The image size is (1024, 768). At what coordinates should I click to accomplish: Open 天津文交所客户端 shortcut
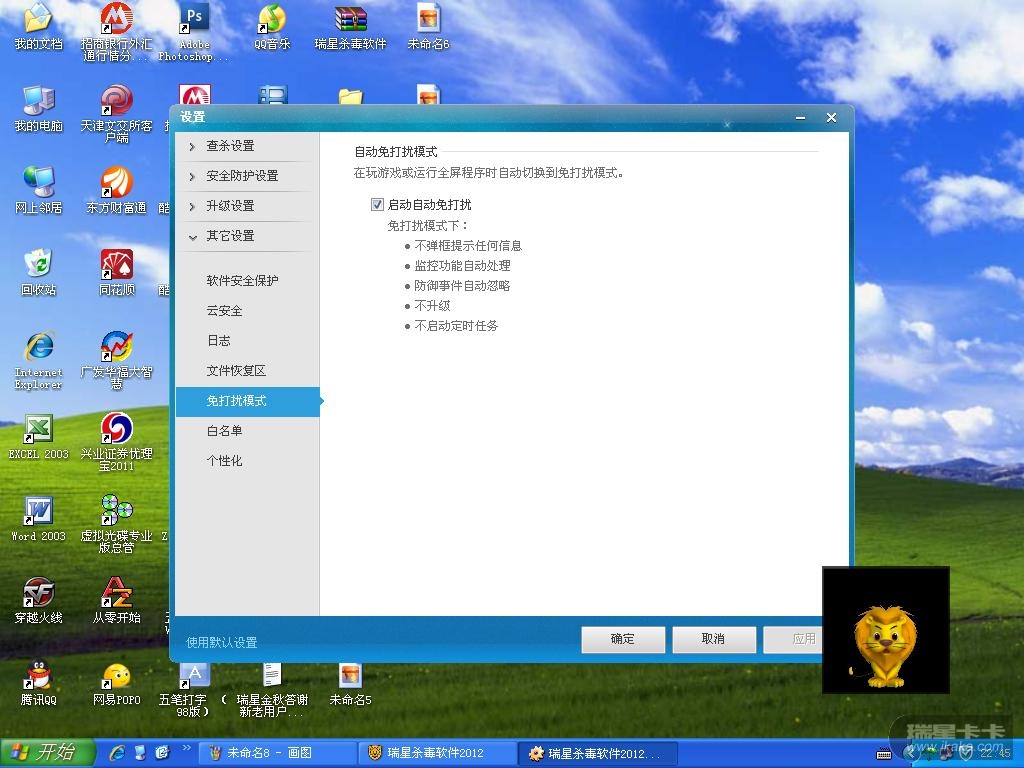pyautogui.click(x=116, y=114)
